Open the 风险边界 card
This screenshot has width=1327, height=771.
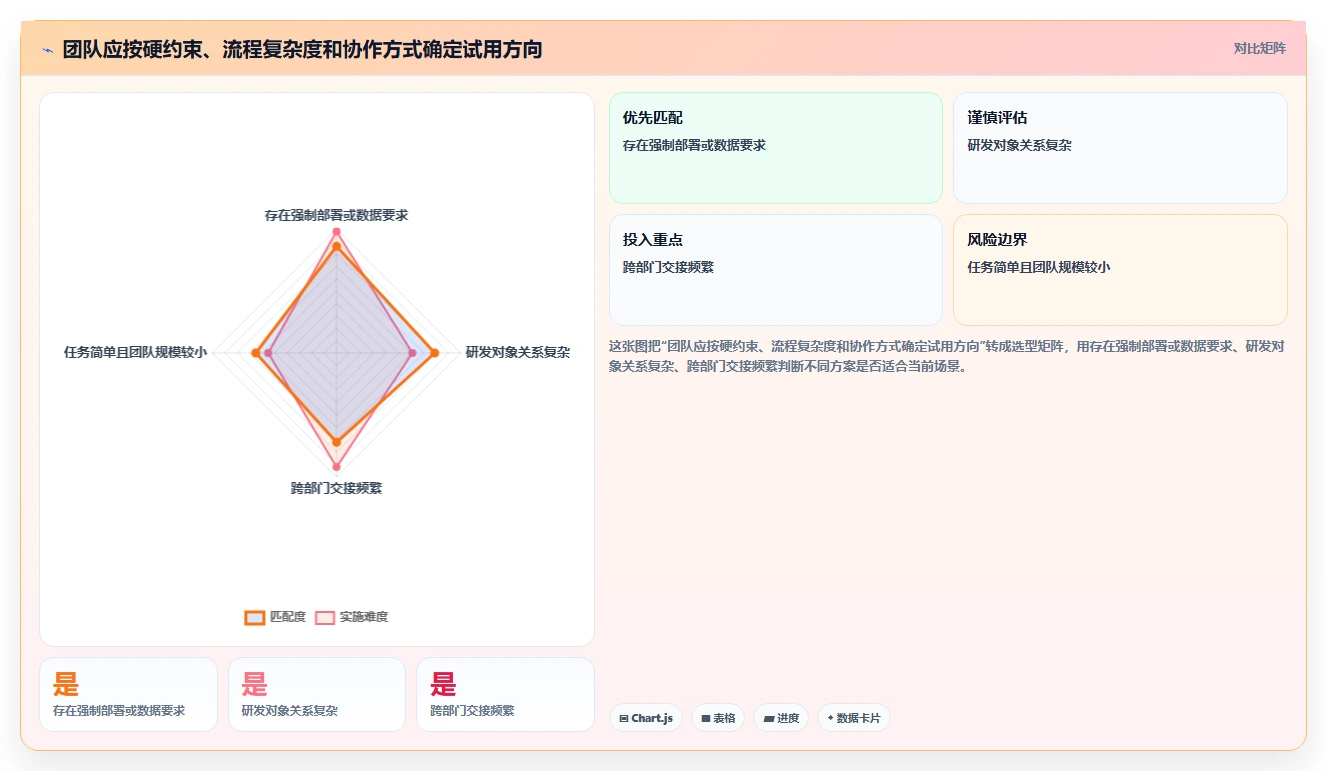coord(1120,270)
